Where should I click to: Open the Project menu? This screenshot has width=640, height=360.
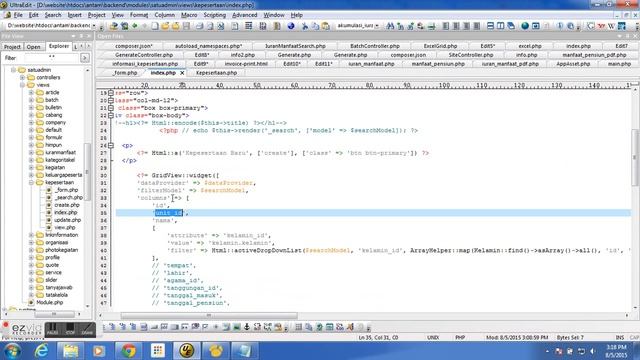[97, 15]
